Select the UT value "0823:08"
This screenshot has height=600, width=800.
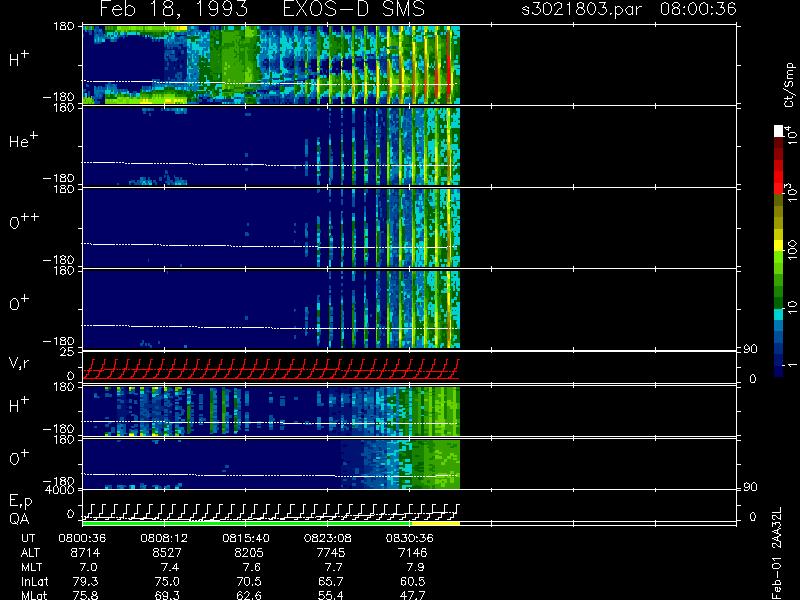[328, 538]
